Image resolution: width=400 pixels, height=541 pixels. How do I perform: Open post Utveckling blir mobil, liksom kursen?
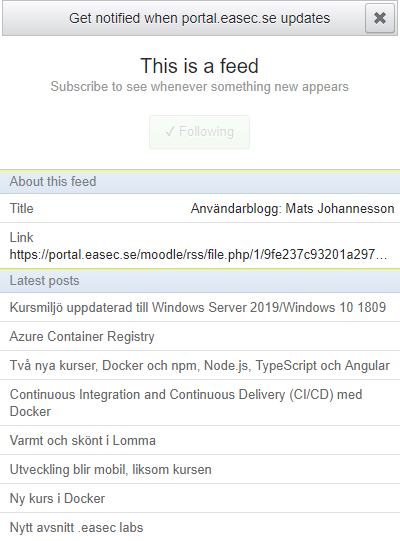point(200,469)
